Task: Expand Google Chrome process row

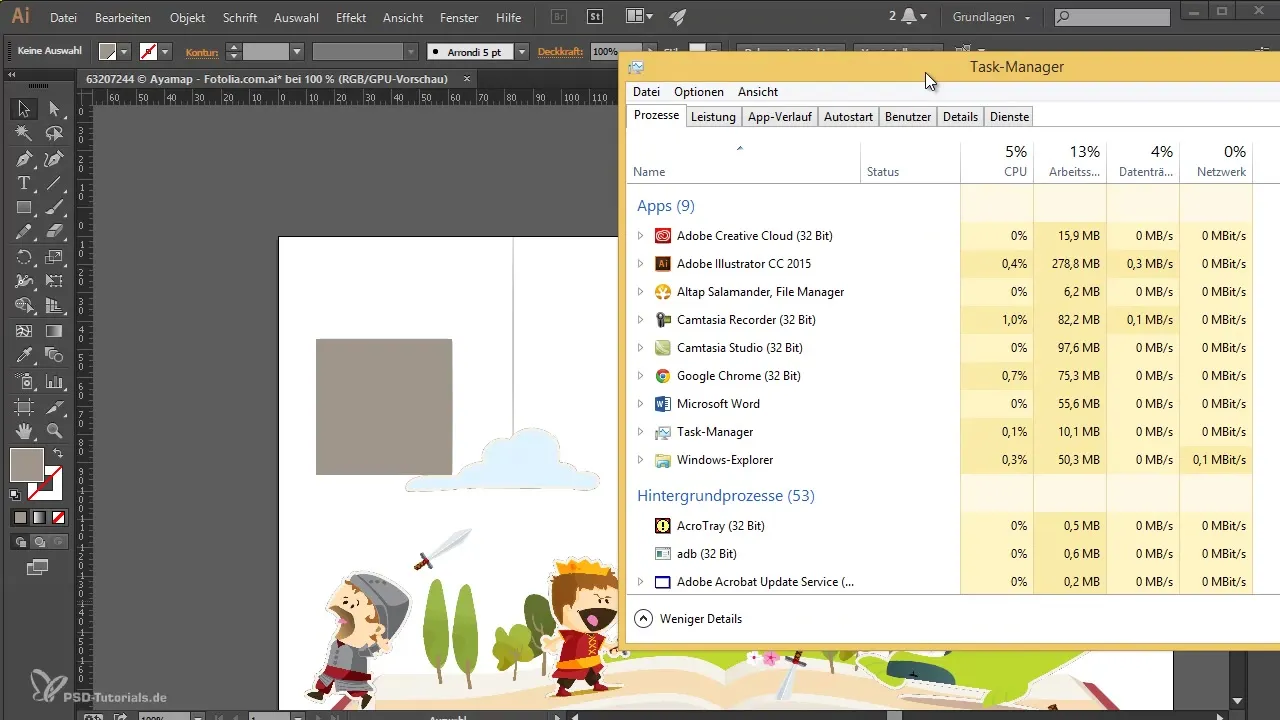Action: click(x=641, y=376)
